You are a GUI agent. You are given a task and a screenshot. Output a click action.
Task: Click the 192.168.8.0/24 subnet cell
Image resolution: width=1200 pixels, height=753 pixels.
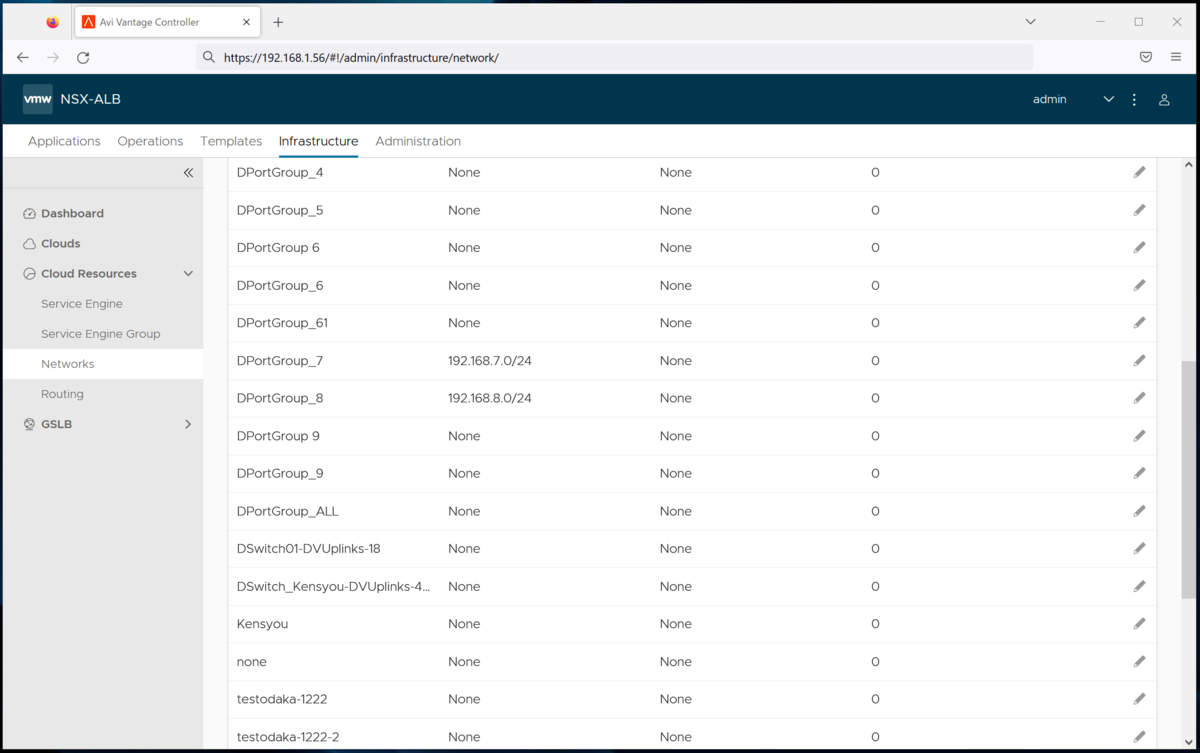pyautogui.click(x=490, y=398)
